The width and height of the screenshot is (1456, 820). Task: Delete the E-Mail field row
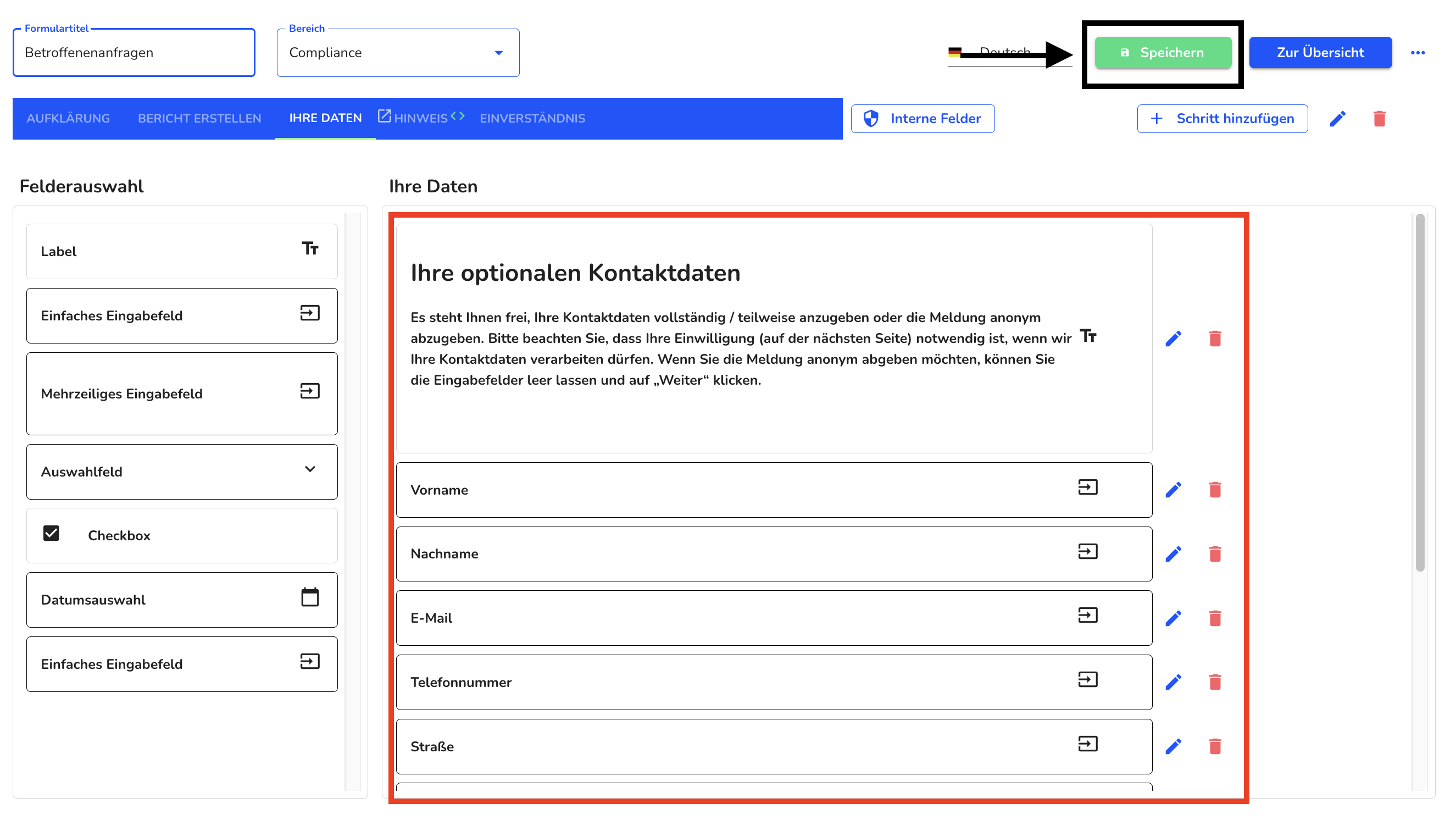click(x=1215, y=618)
